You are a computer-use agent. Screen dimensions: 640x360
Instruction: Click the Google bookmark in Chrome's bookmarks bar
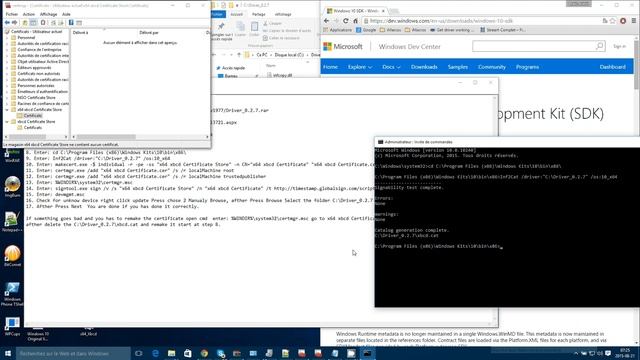coord(366,30)
